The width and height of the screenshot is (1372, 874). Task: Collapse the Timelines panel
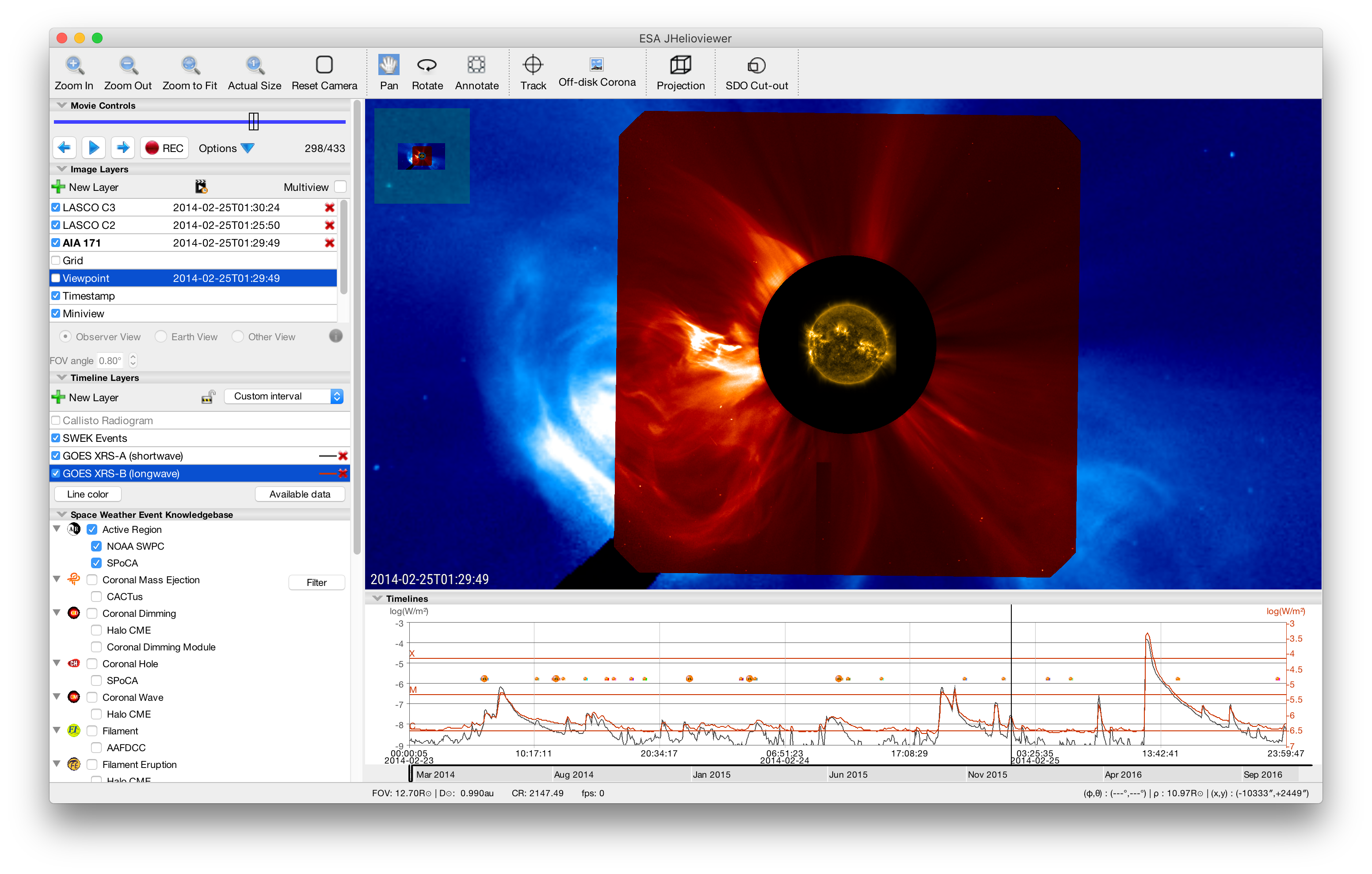tap(377, 598)
